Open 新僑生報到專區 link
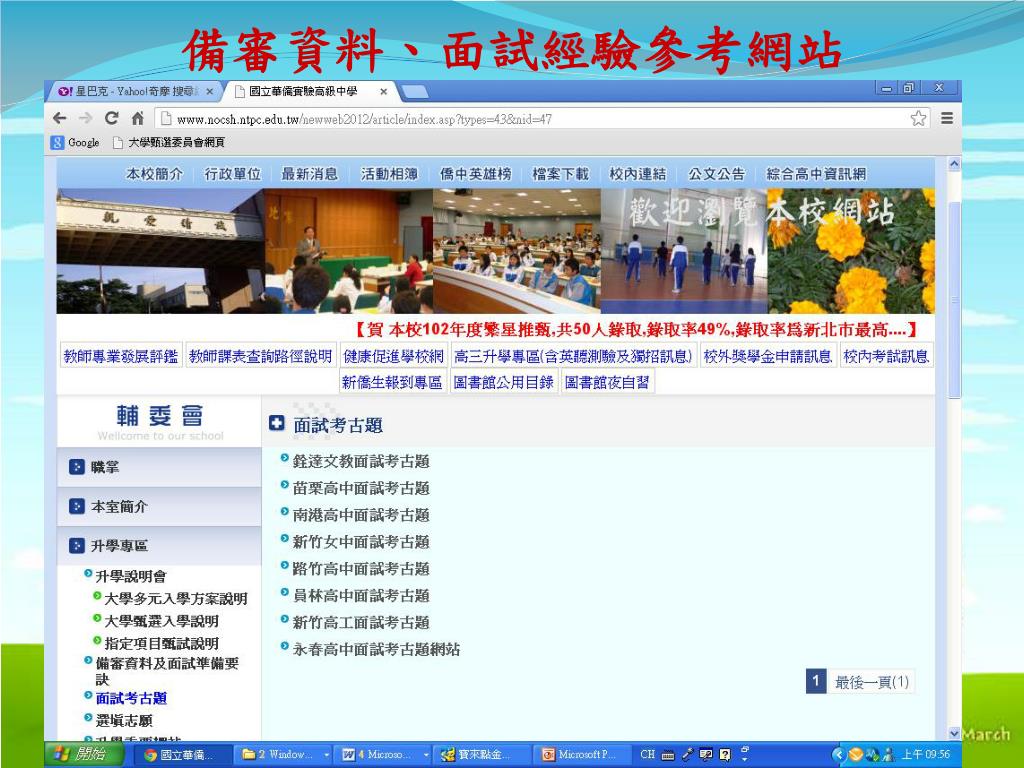The width and height of the screenshot is (1024, 768). 392,382
